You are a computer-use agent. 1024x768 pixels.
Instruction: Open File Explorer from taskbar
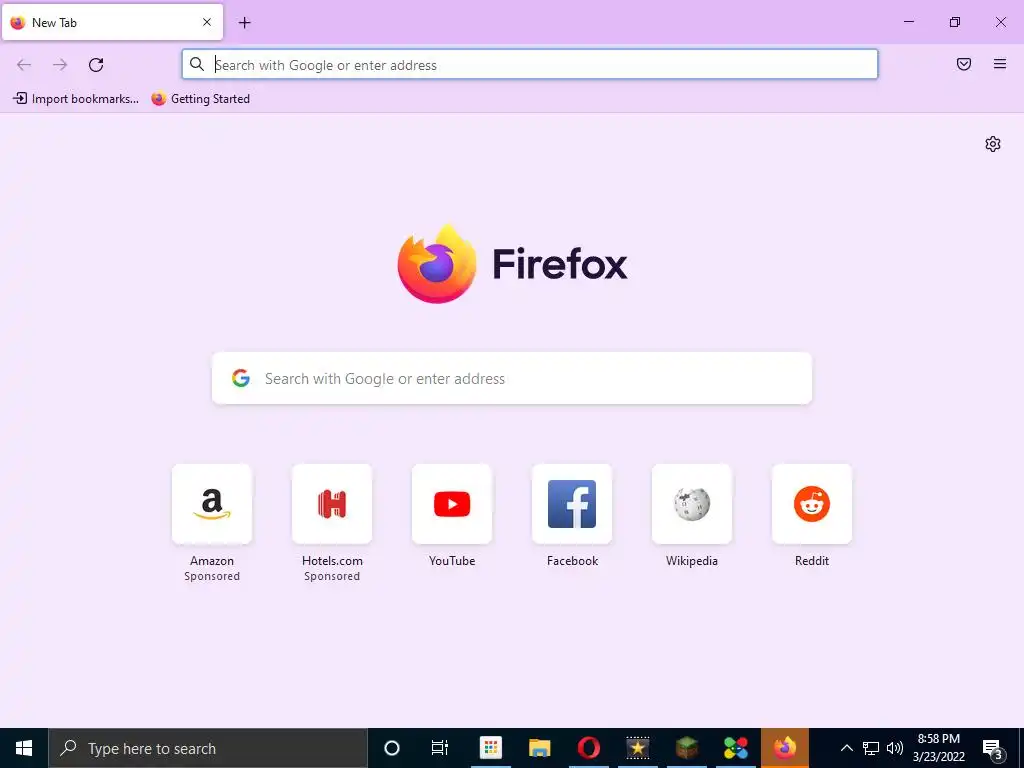click(x=539, y=748)
